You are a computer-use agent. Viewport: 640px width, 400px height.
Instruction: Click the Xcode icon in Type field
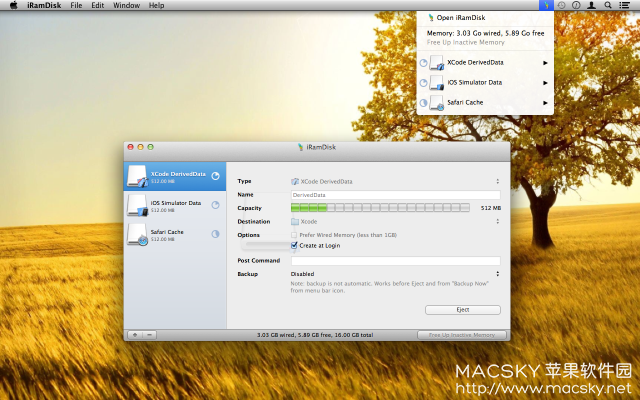coord(295,181)
